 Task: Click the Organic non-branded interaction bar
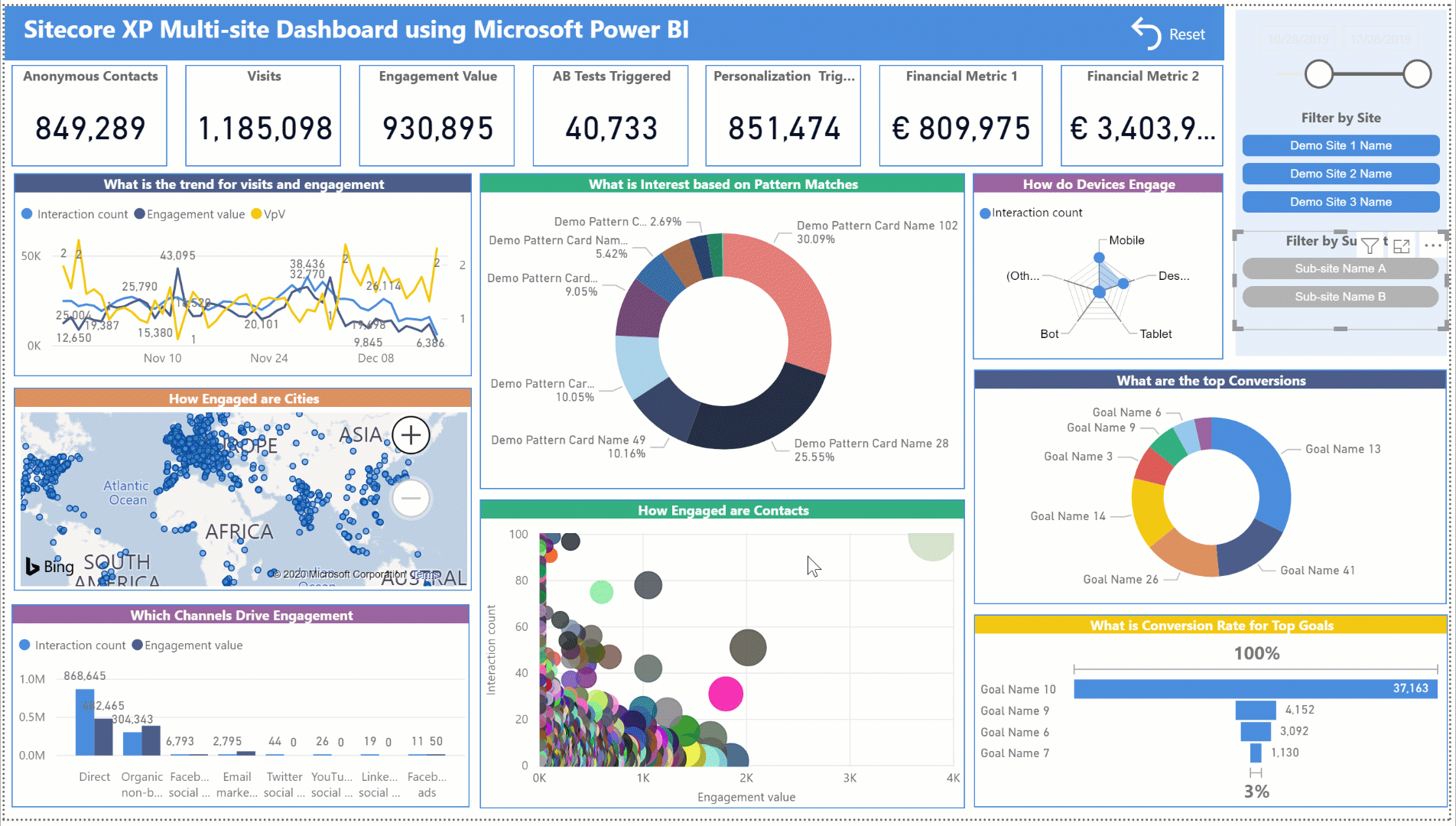pyautogui.click(x=132, y=743)
